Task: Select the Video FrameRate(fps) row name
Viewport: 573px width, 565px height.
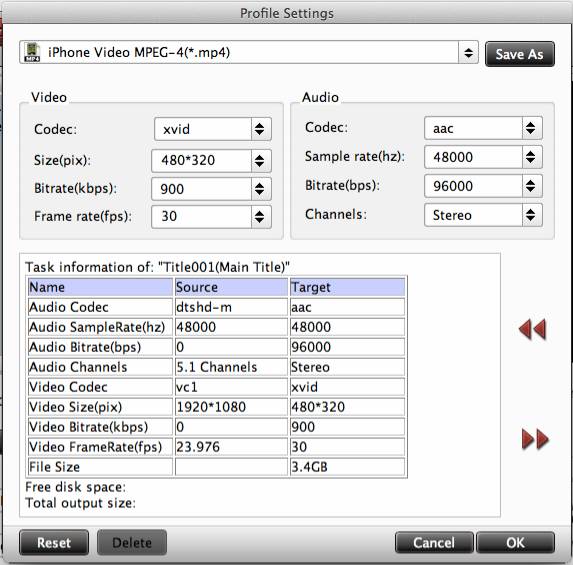Action: tap(100, 447)
